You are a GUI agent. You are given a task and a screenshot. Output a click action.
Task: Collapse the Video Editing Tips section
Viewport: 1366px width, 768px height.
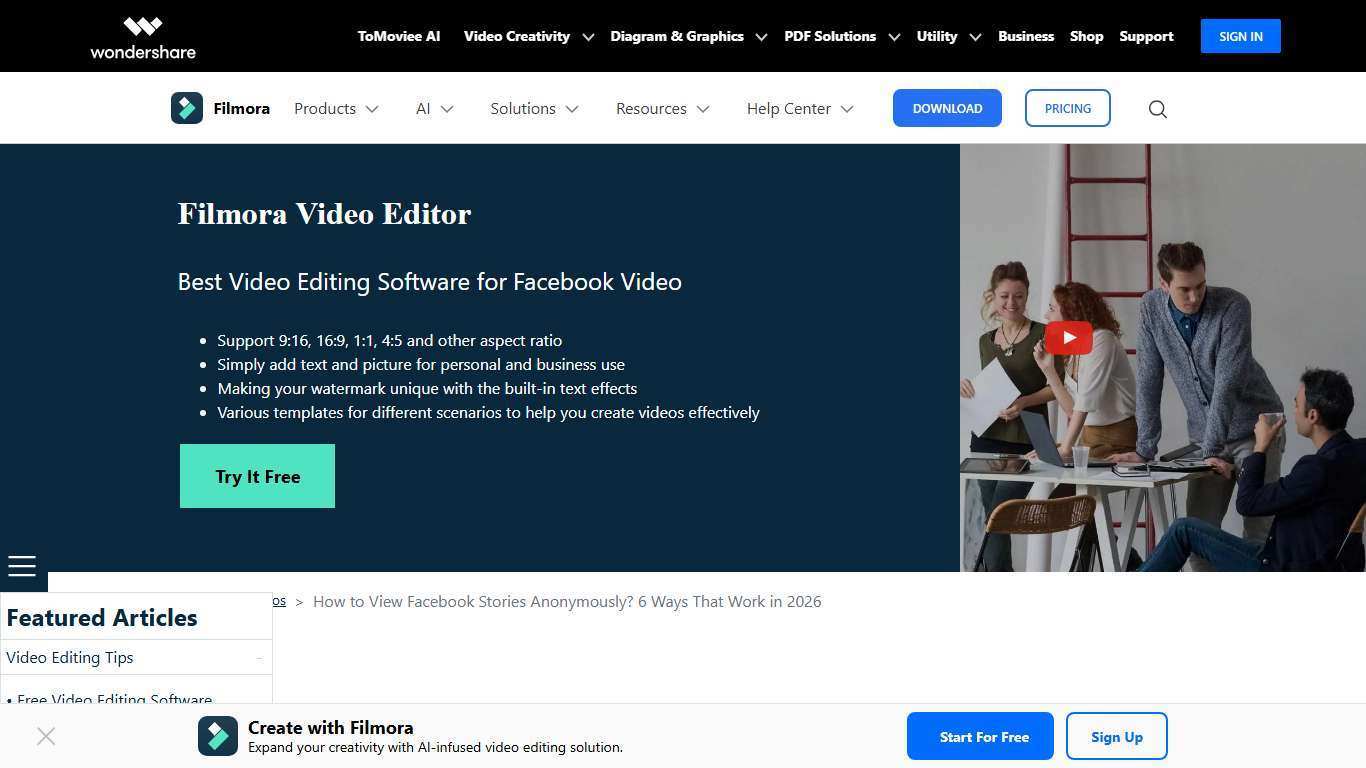259,657
